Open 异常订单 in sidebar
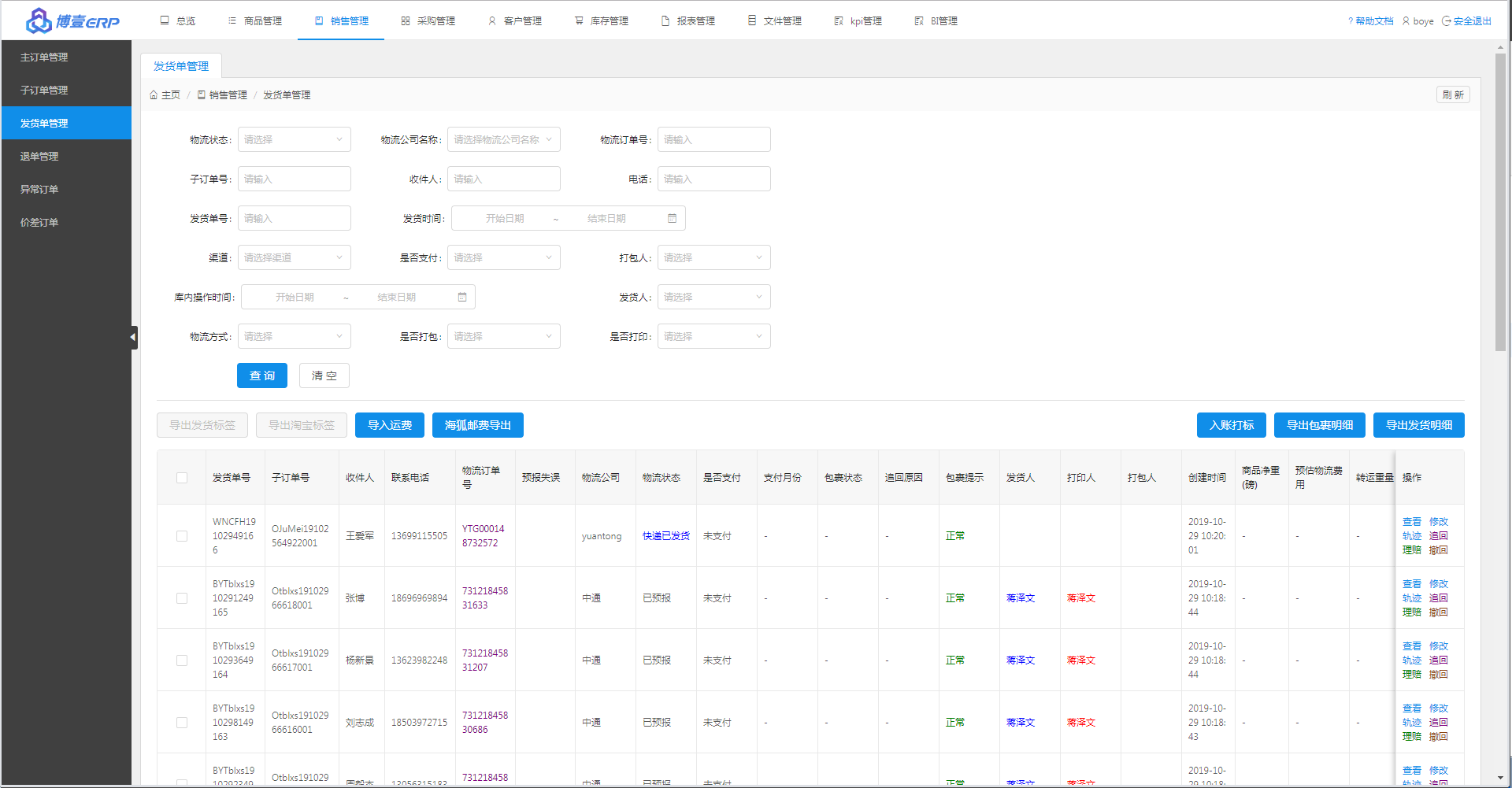 (66, 190)
